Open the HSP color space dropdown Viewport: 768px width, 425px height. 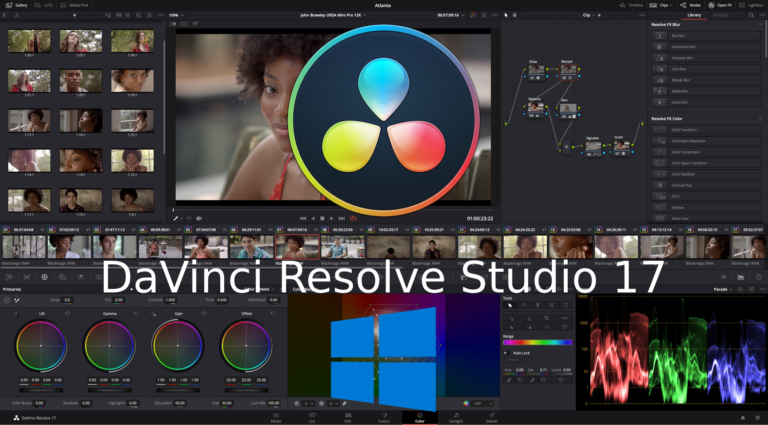tap(482, 403)
